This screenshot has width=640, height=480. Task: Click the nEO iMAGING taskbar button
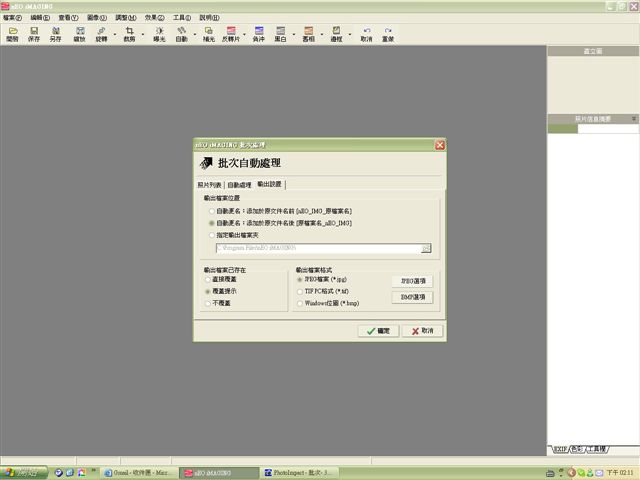(x=220, y=473)
